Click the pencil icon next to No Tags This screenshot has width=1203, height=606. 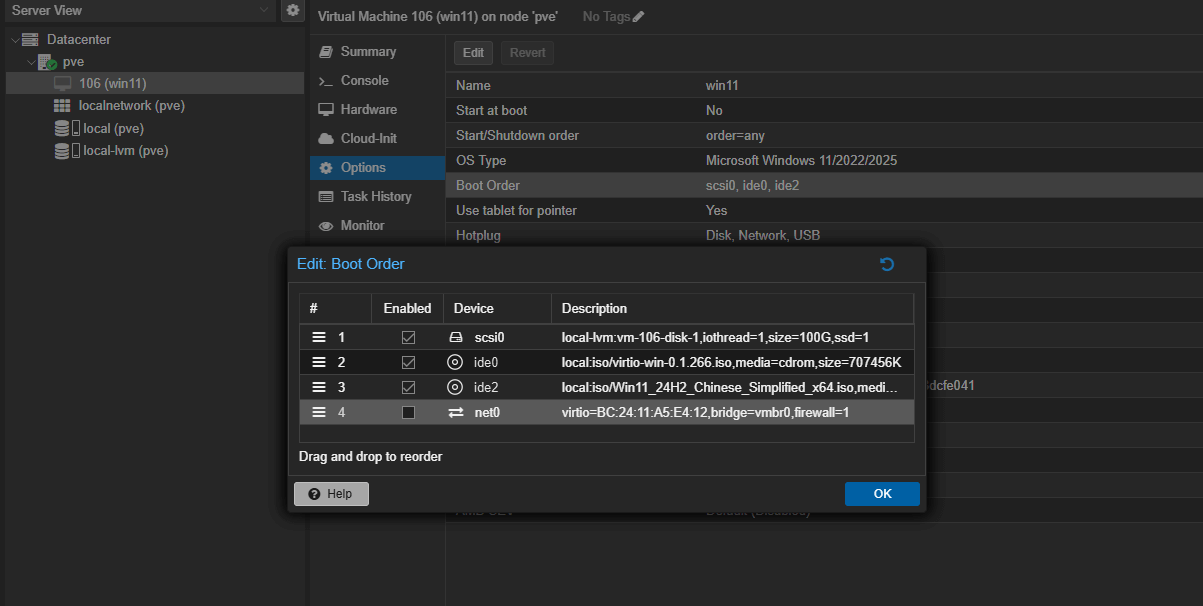click(x=639, y=16)
